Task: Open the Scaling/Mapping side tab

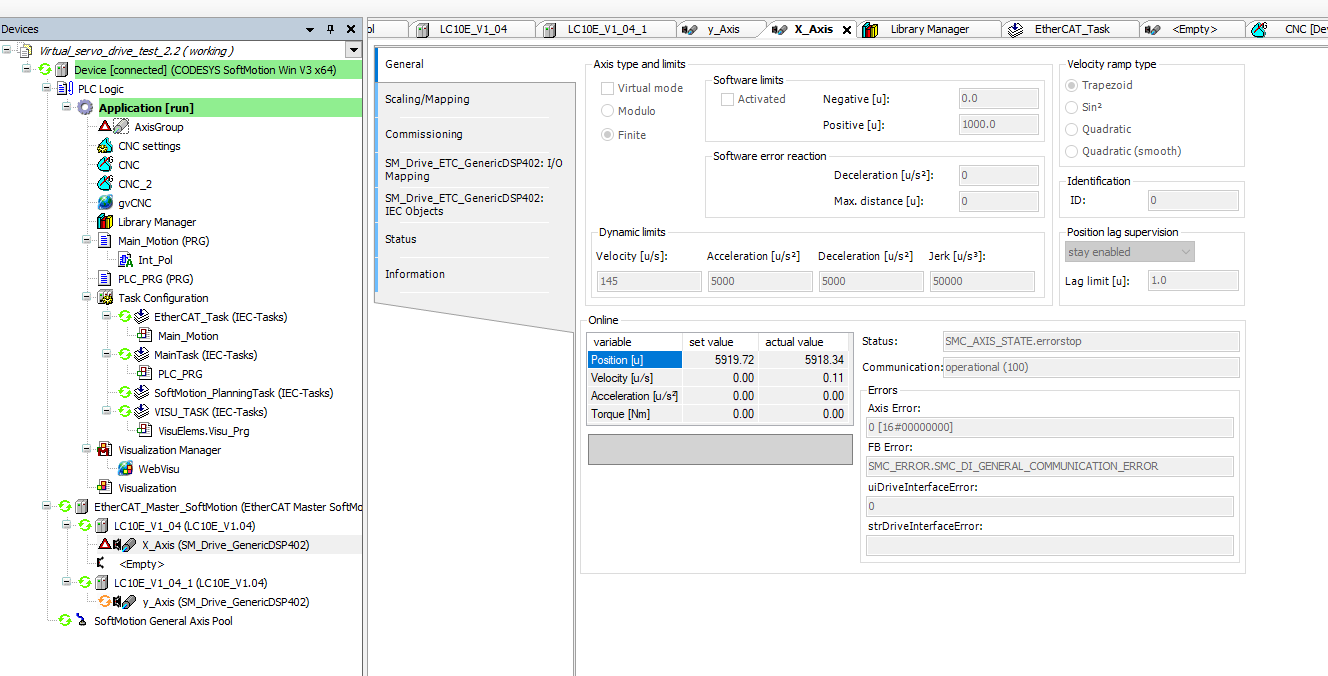Action: [x=427, y=99]
